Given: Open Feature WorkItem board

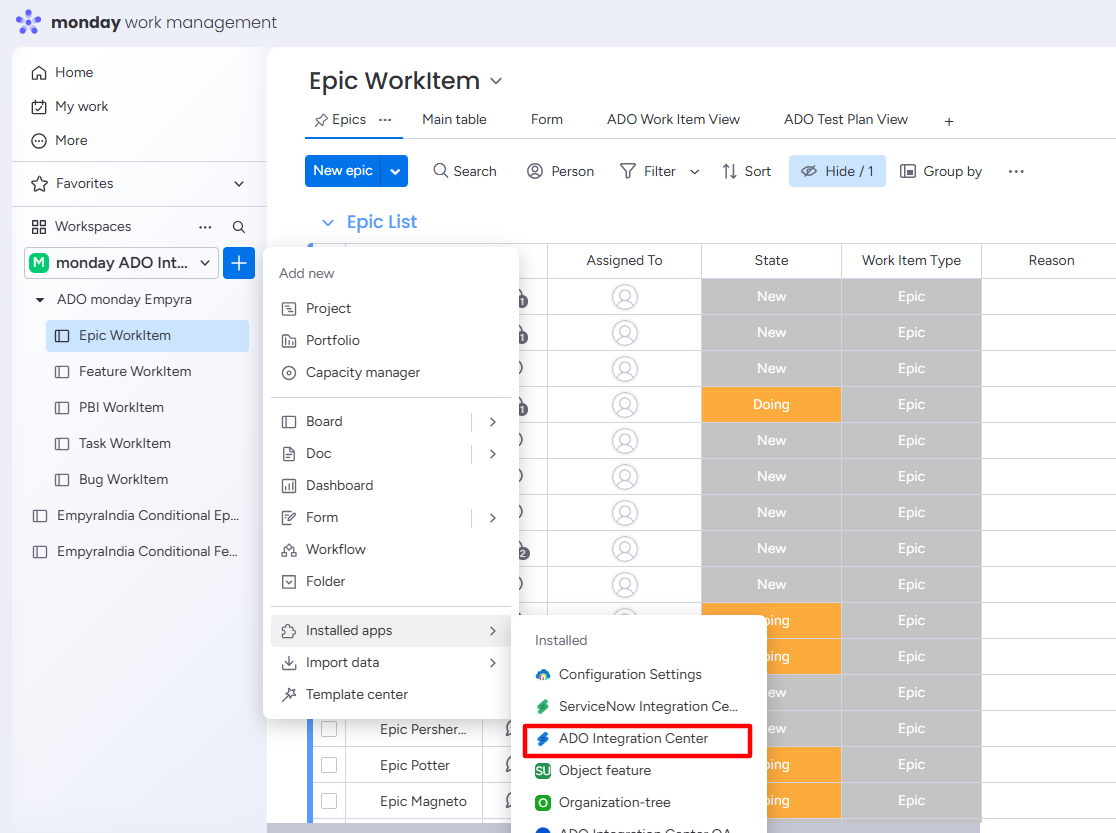Looking at the screenshot, I should pyautogui.click(x=147, y=372).
